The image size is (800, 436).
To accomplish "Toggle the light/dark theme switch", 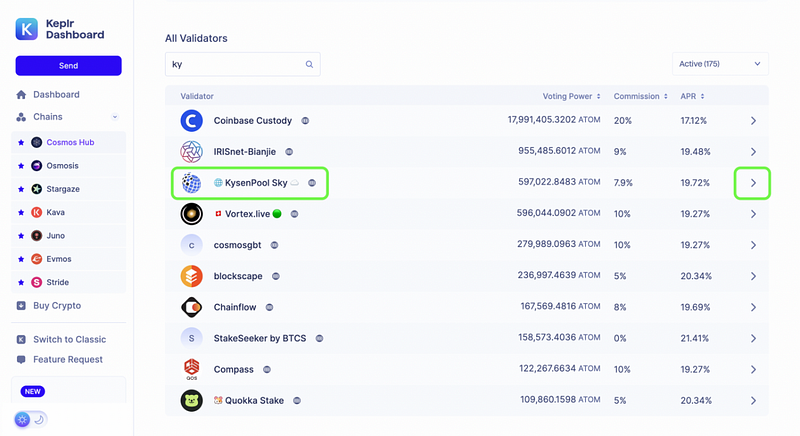I will 30,419.
